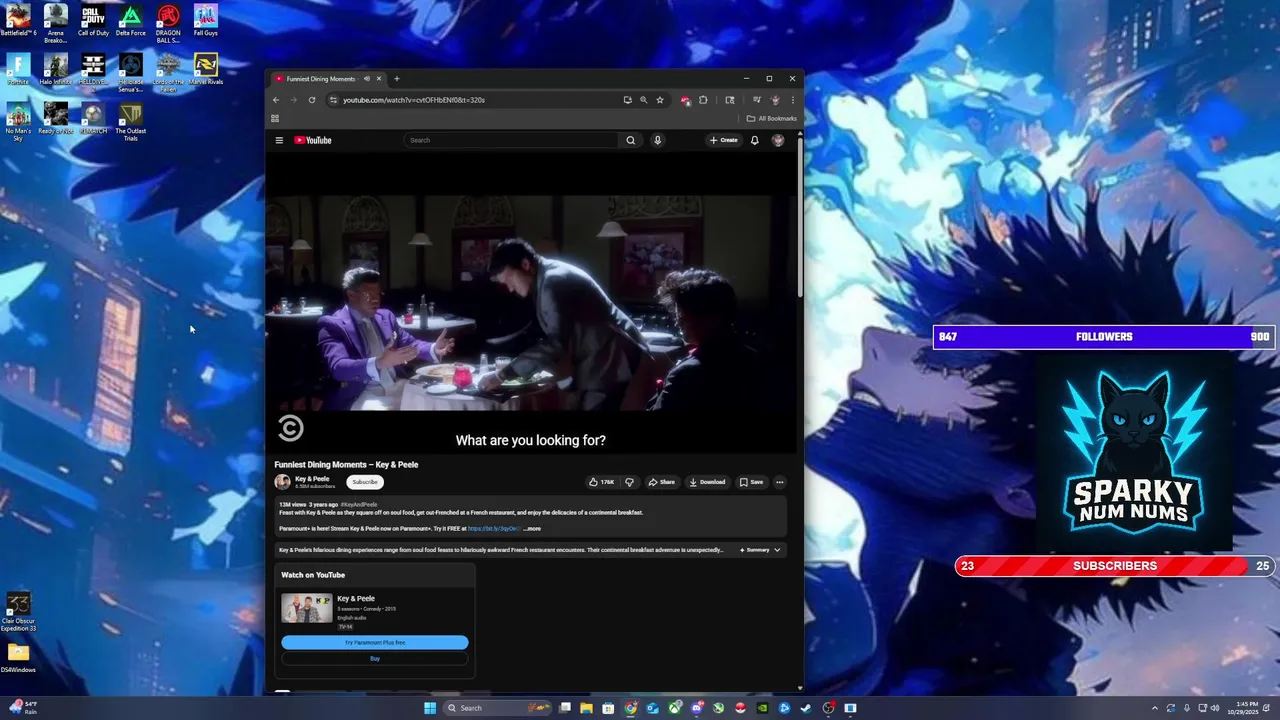Open Steam from the taskbar
Viewport: 1280px width, 720px height.
coord(806,708)
